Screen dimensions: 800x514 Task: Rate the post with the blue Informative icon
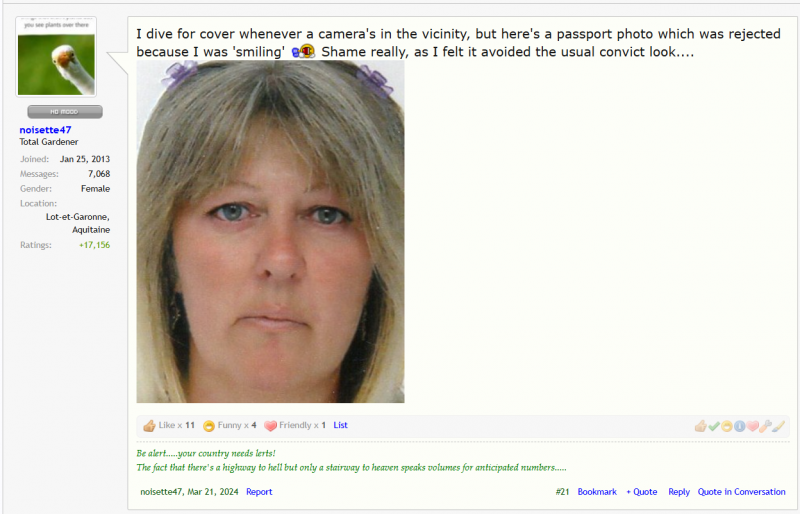[739, 426]
